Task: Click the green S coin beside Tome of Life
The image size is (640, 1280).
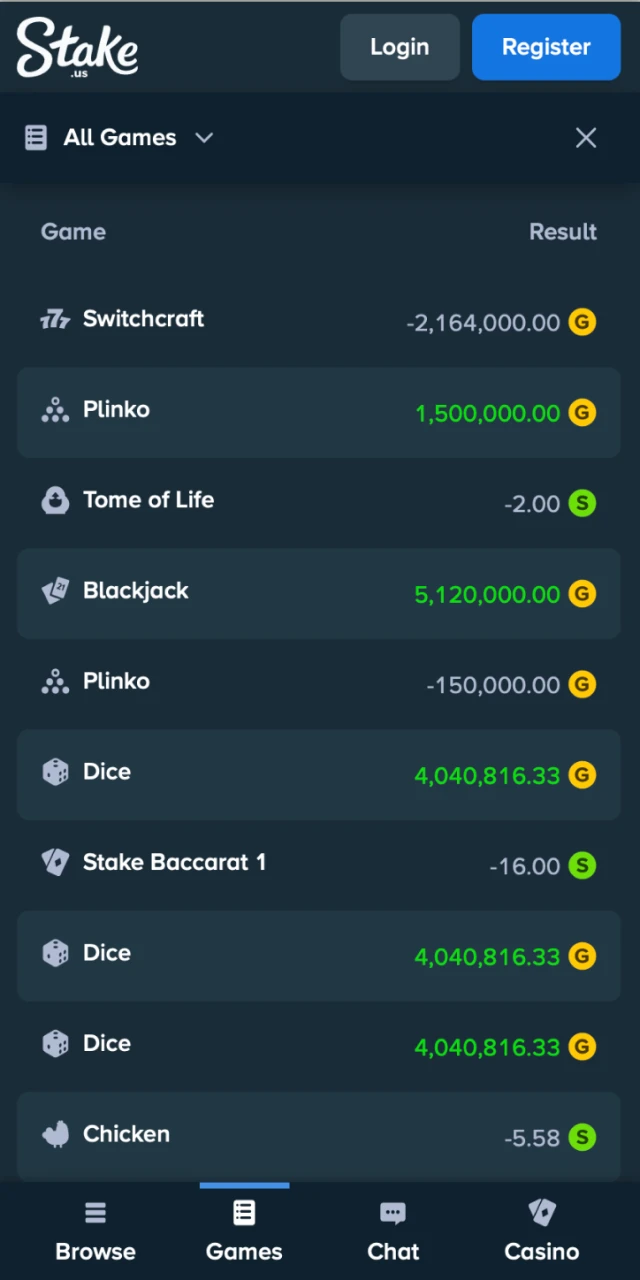Action: pos(582,504)
